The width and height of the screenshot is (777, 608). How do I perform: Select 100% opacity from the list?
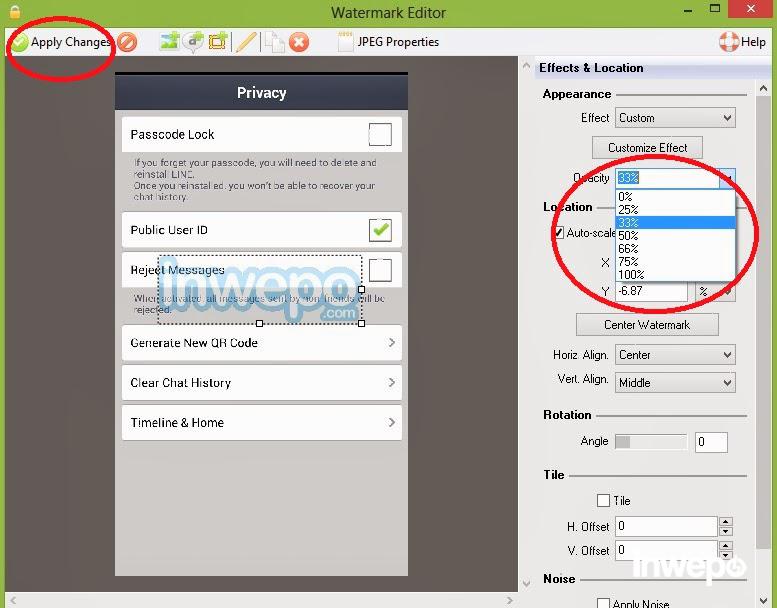675,274
